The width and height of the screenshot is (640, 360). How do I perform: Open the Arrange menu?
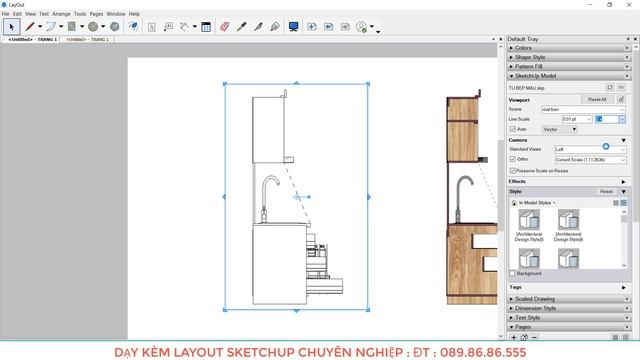(x=61, y=14)
